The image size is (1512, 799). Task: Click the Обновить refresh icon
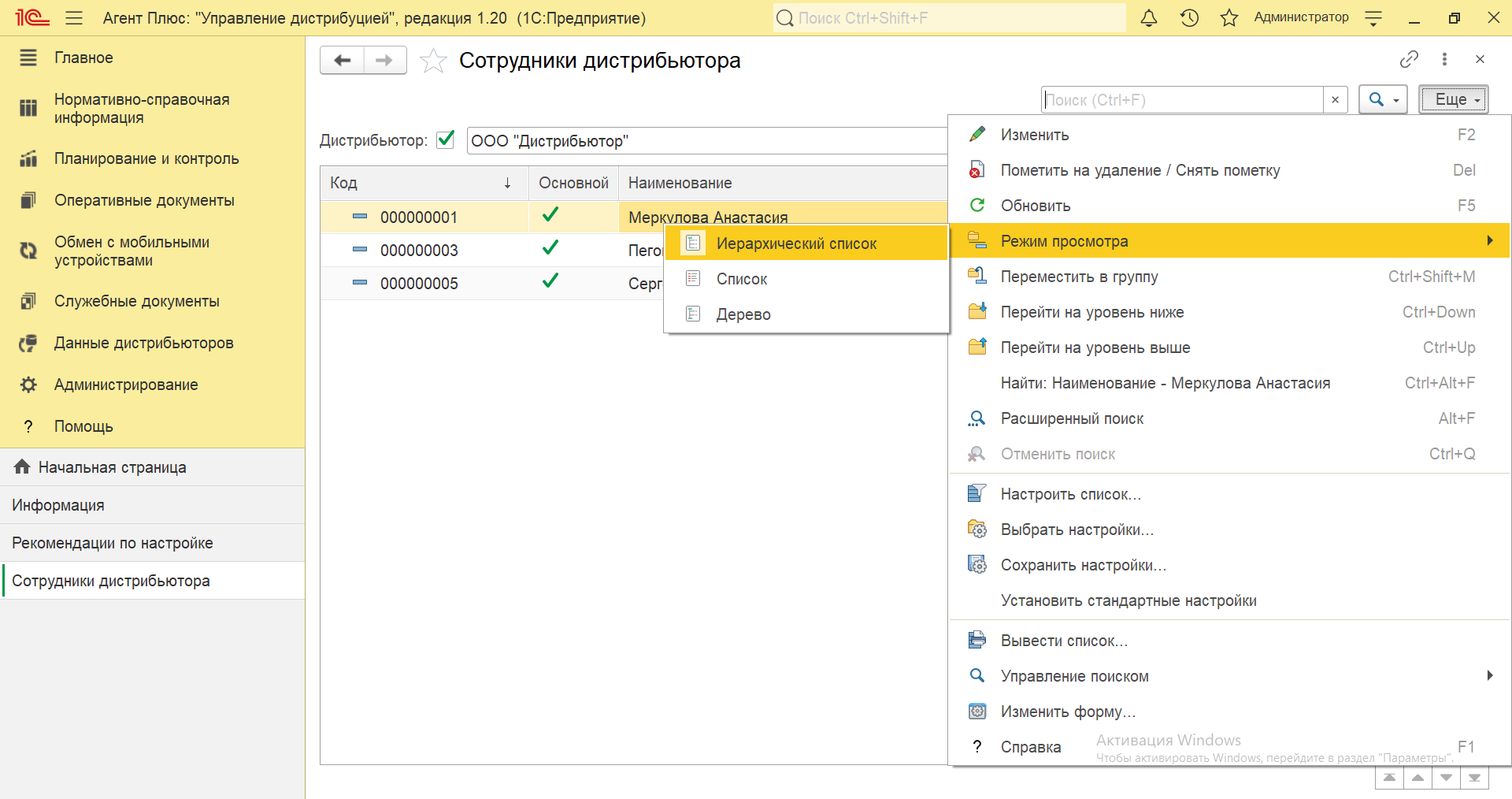pyautogui.click(x=977, y=205)
